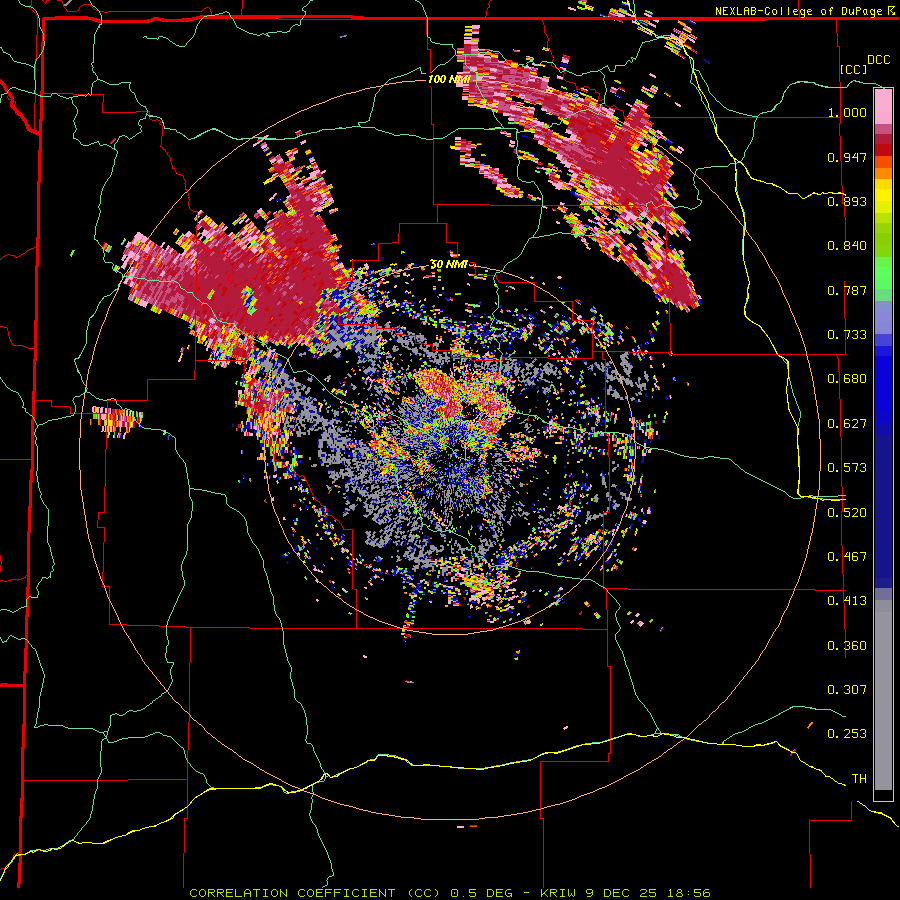Click the 0.253 color scale value
This screenshot has height=900, width=900.
click(847, 734)
